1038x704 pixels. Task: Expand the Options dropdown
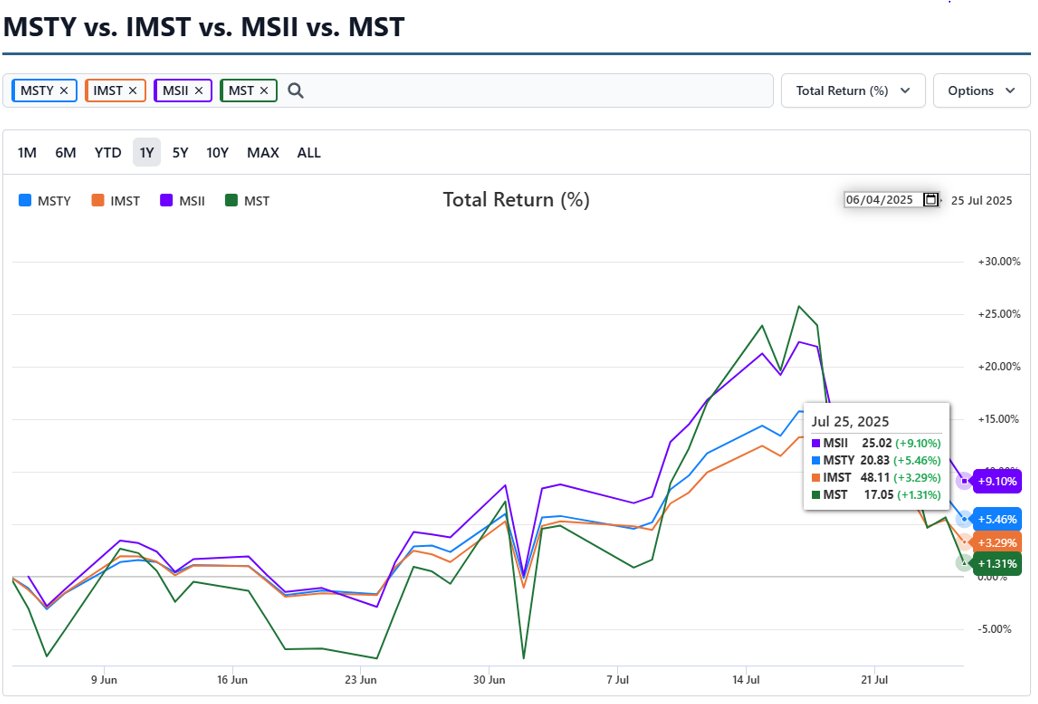click(x=981, y=91)
